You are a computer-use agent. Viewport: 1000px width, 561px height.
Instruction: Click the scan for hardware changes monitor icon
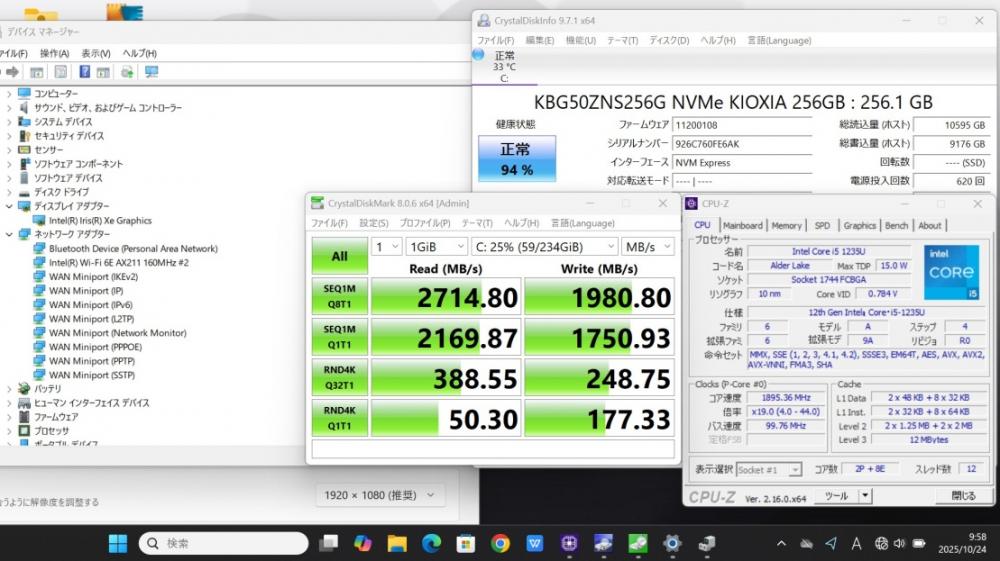click(x=152, y=72)
